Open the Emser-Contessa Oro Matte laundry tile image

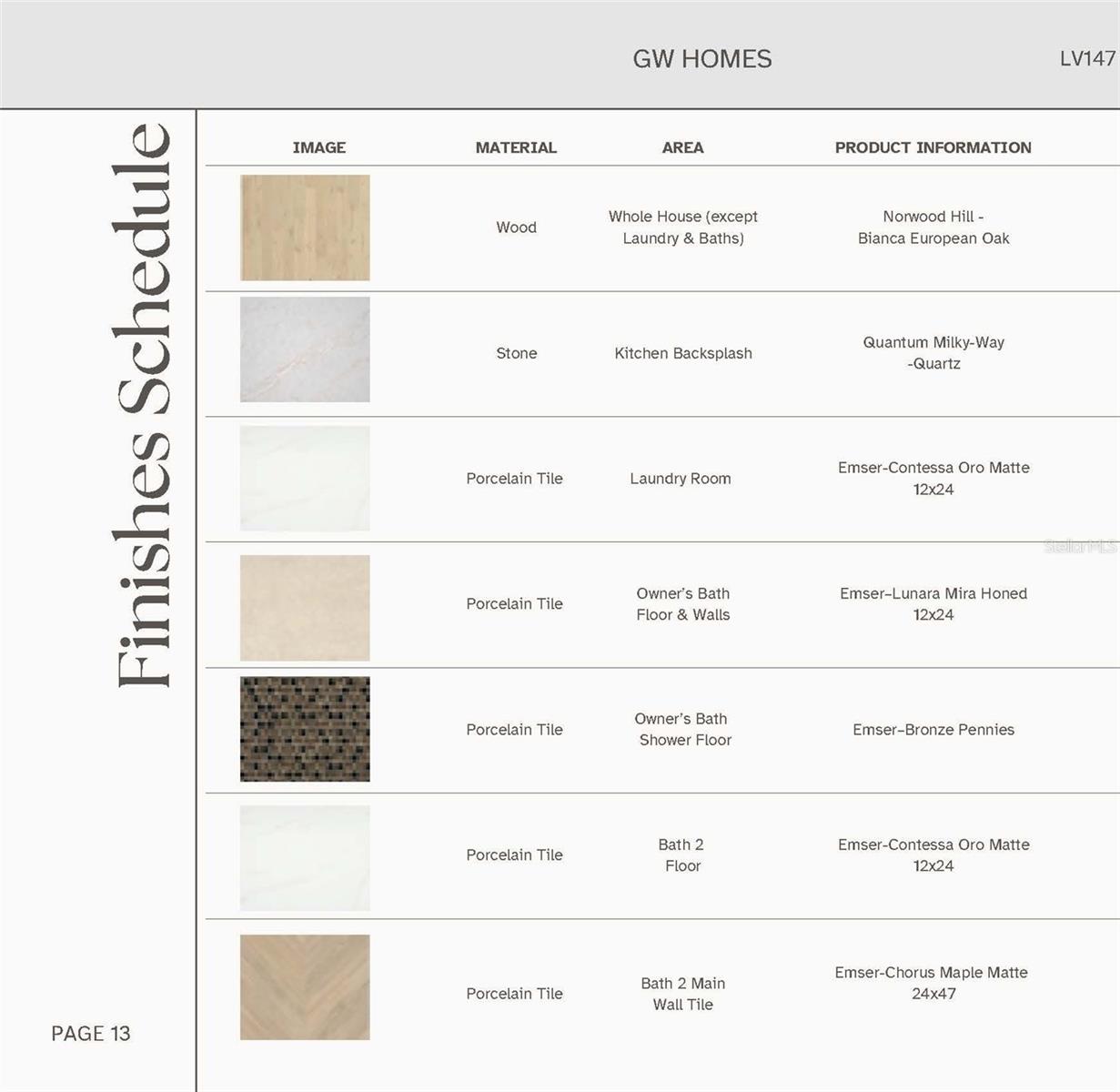click(305, 478)
